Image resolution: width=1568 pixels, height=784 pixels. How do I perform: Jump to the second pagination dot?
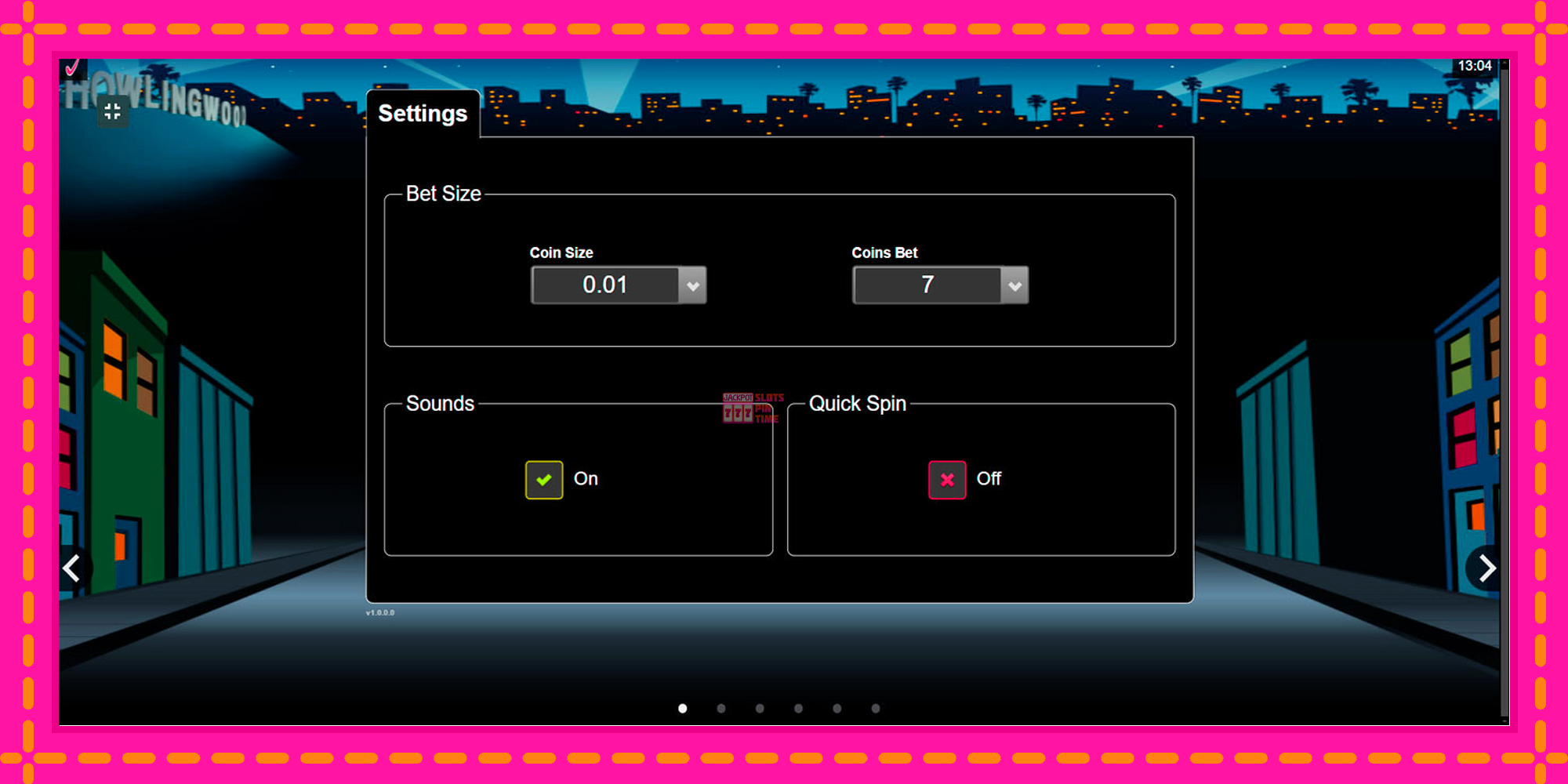click(721, 708)
